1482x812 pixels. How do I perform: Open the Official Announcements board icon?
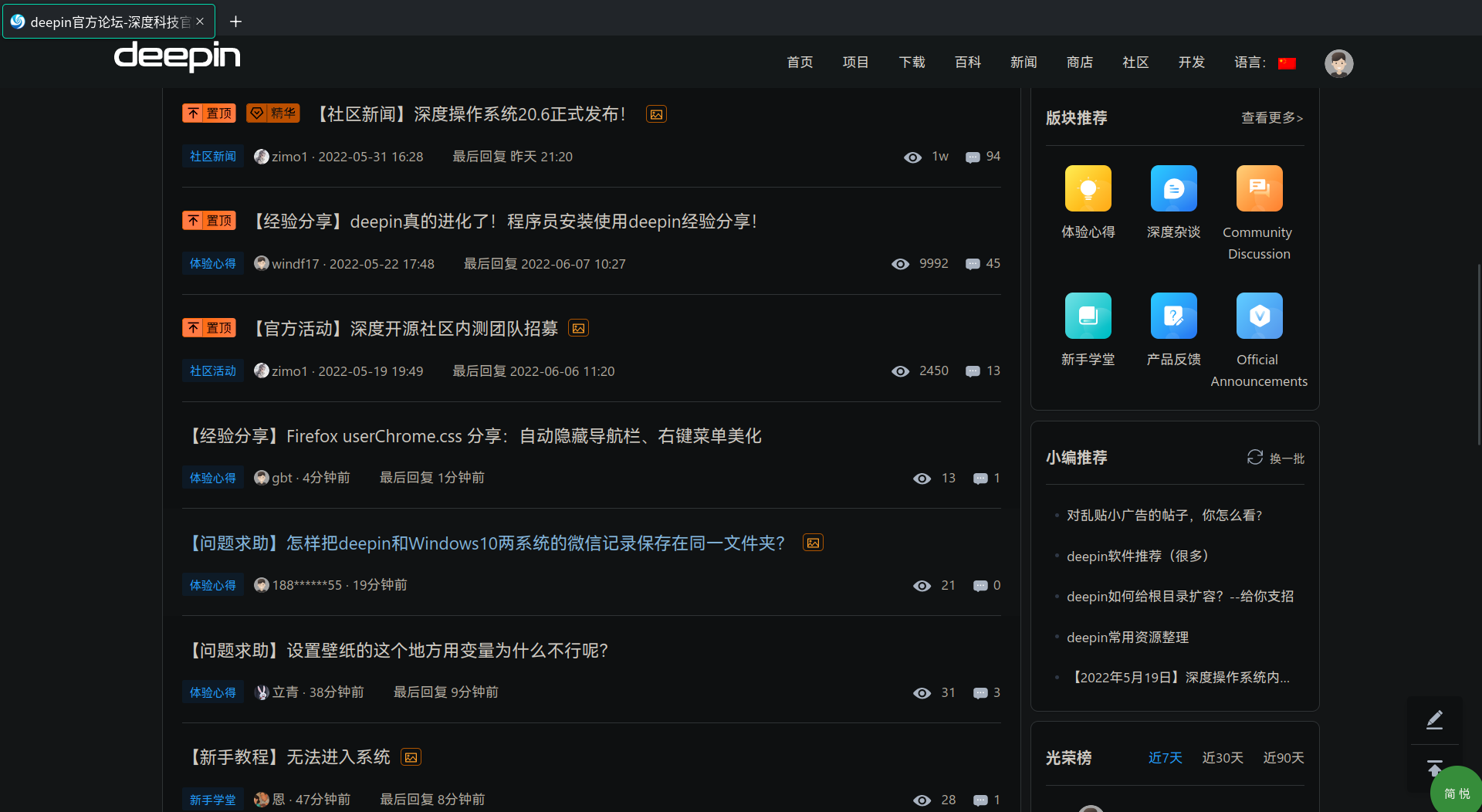1258,315
